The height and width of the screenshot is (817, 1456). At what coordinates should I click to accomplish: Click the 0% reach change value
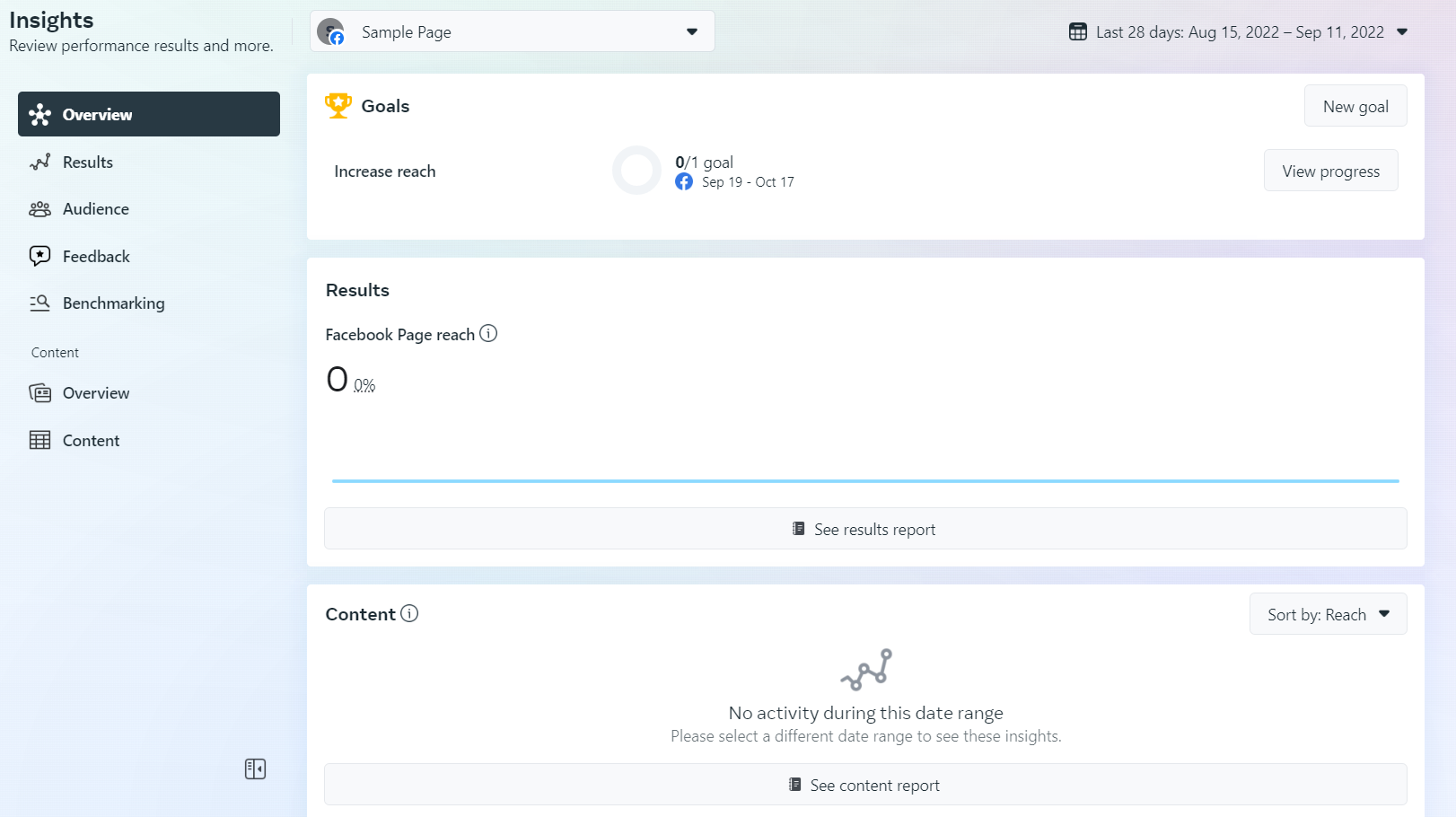364,385
